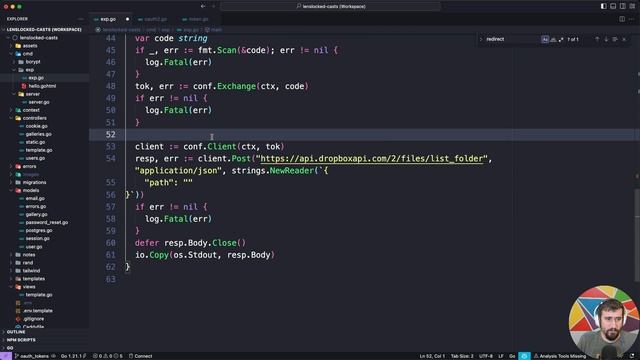The image size is (640, 360).
Task: Open hello.gohtml file
Action: tap(44, 86)
